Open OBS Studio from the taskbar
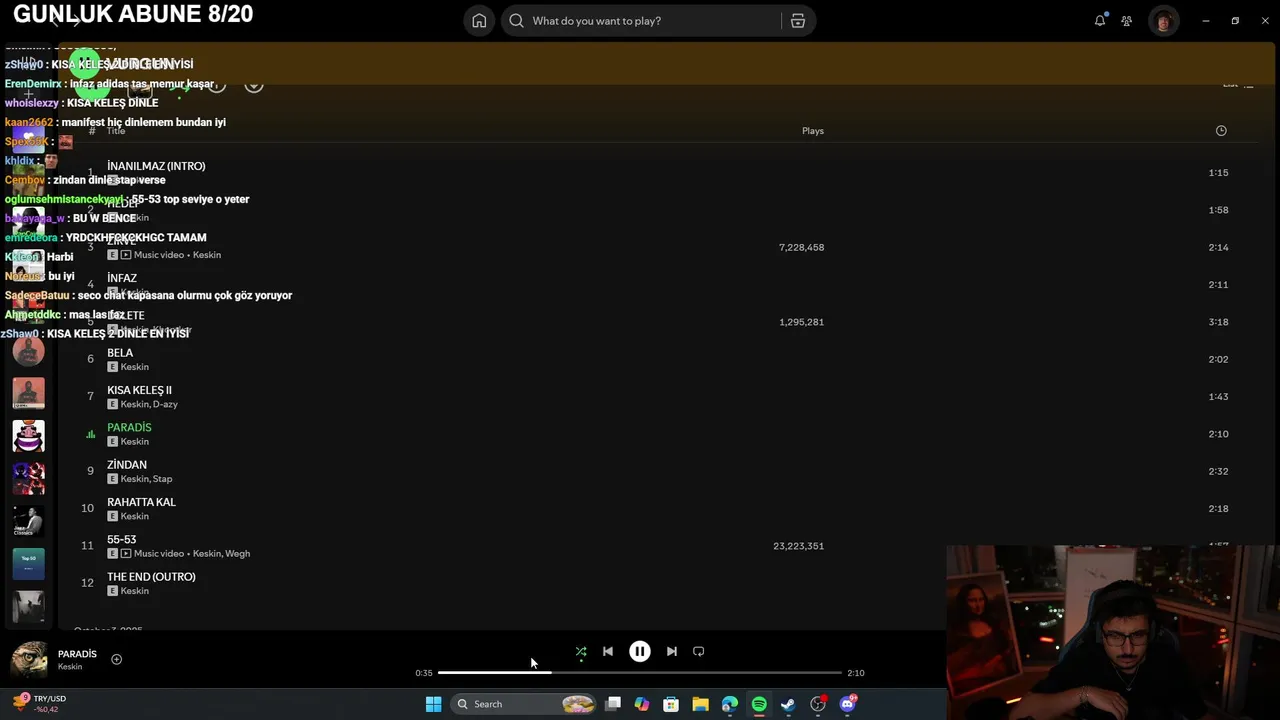The width and height of the screenshot is (1280, 720). (x=818, y=704)
